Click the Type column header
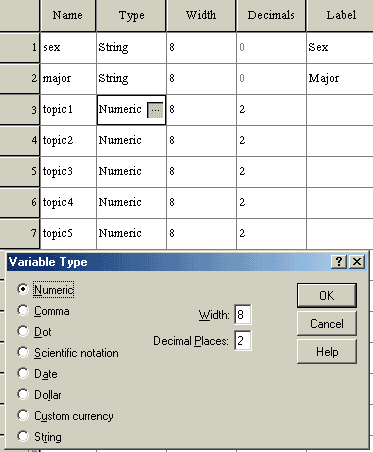 tap(131, 15)
